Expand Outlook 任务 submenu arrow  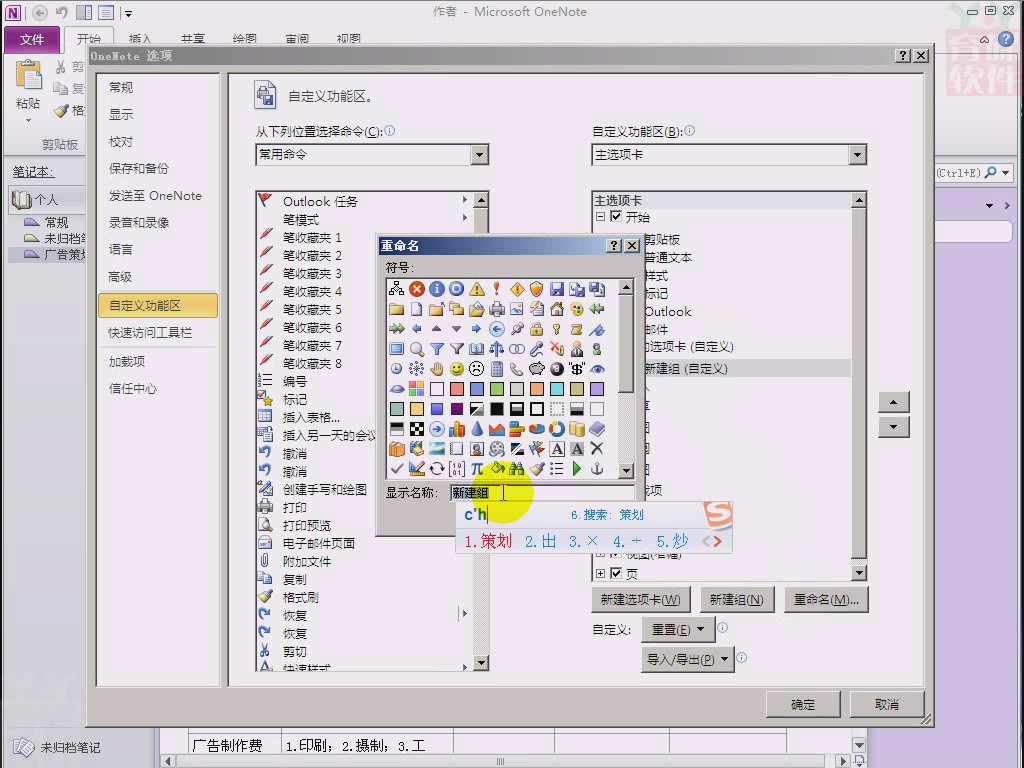(x=464, y=200)
